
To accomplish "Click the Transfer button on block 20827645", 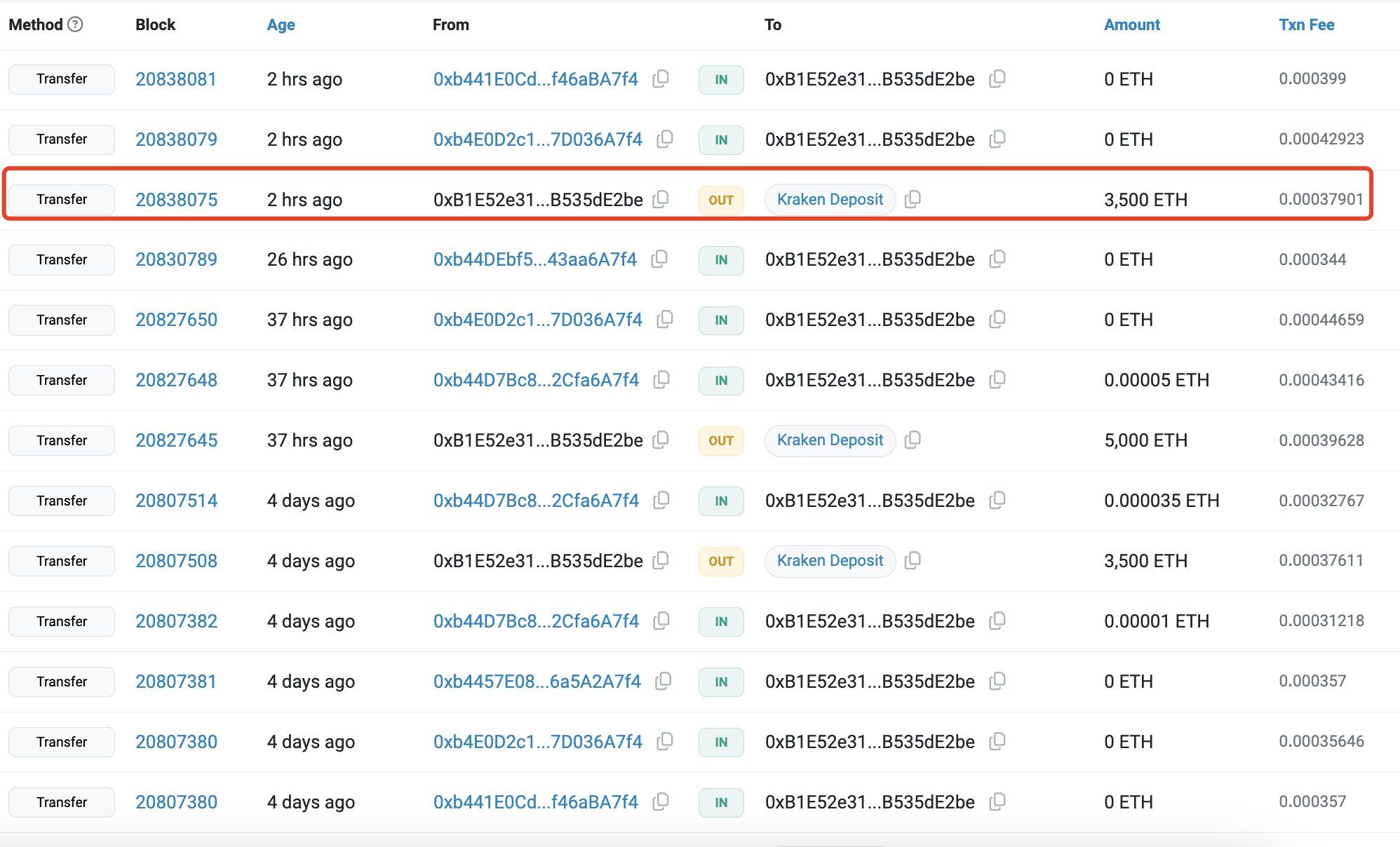I will pos(61,440).
